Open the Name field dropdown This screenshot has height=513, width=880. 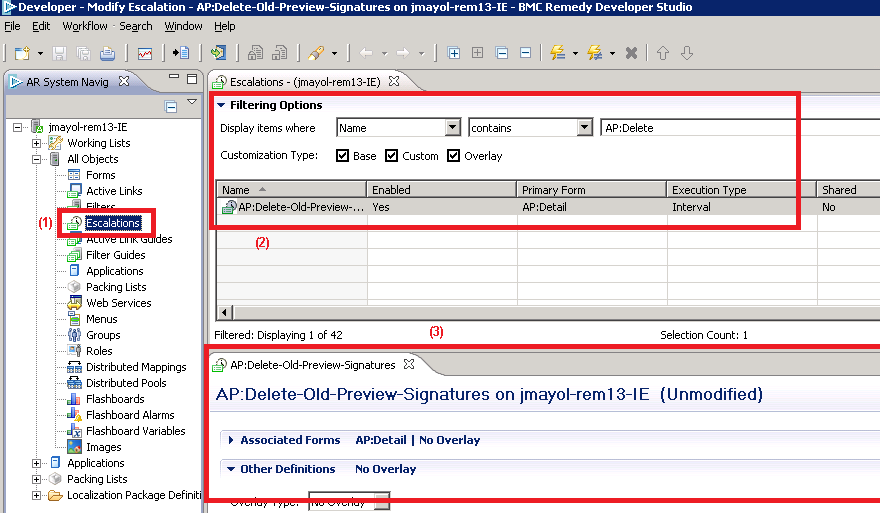(x=452, y=127)
